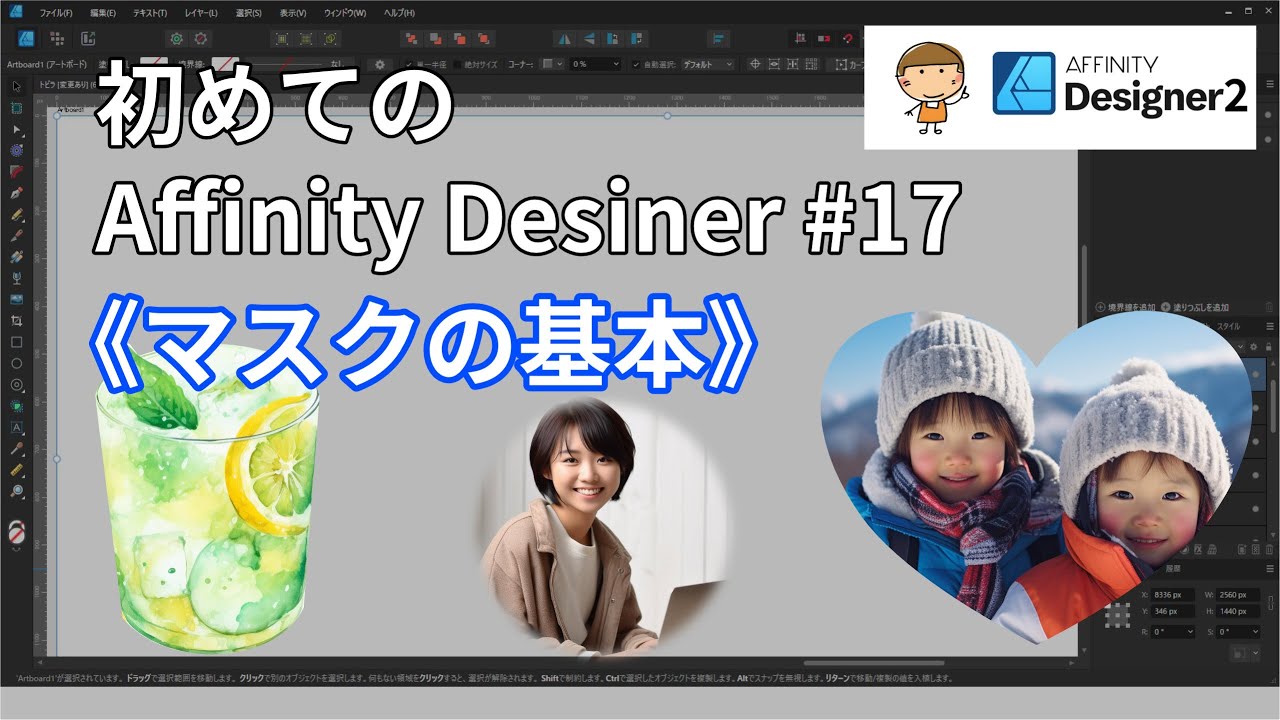This screenshot has width=1280, height=720.
Task: Click 塗りつぶしを追加 add fill button
Action: pos(1195,307)
